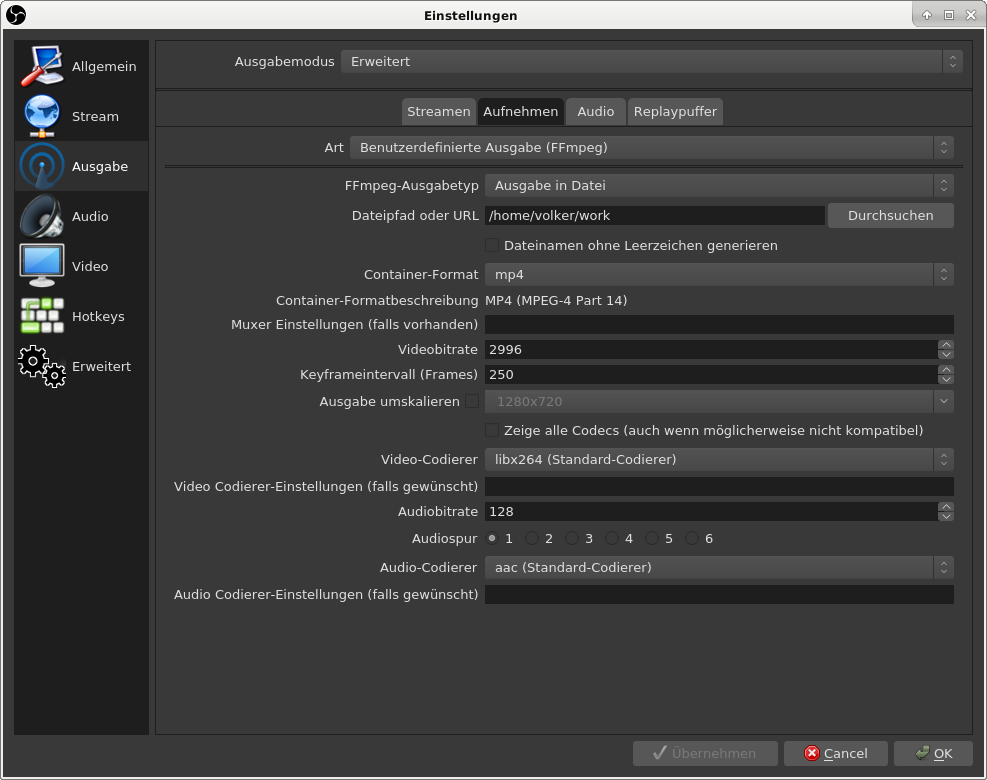Toggle the Ausgabe umskalieren checkbox

click(x=472, y=401)
